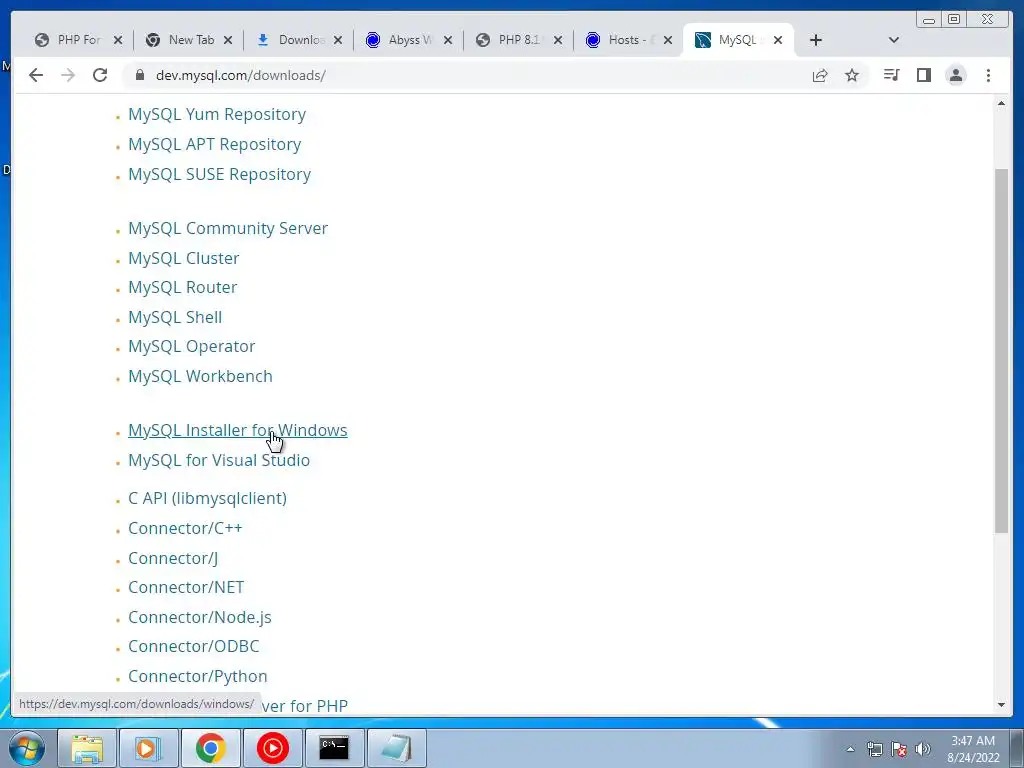The height and width of the screenshot is (768, 1024).
Task: Open MySQL Installer for Windows link
Action: click(238, 430)
